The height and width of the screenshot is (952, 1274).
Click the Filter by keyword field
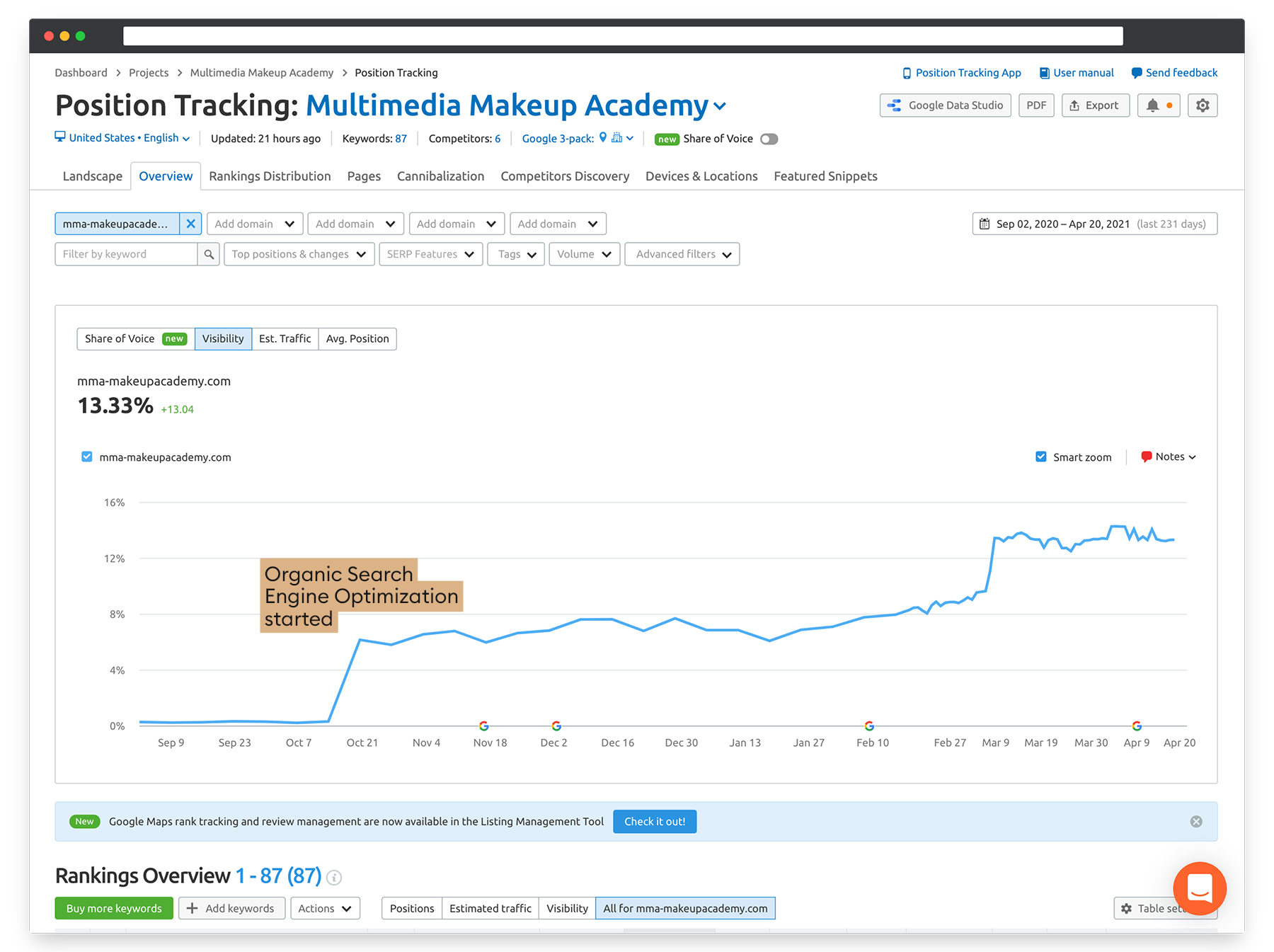126,254
